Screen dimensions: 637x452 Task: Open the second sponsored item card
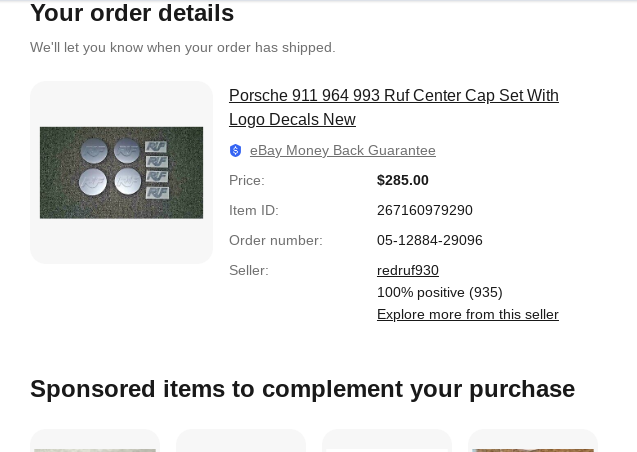coord(241,441)
